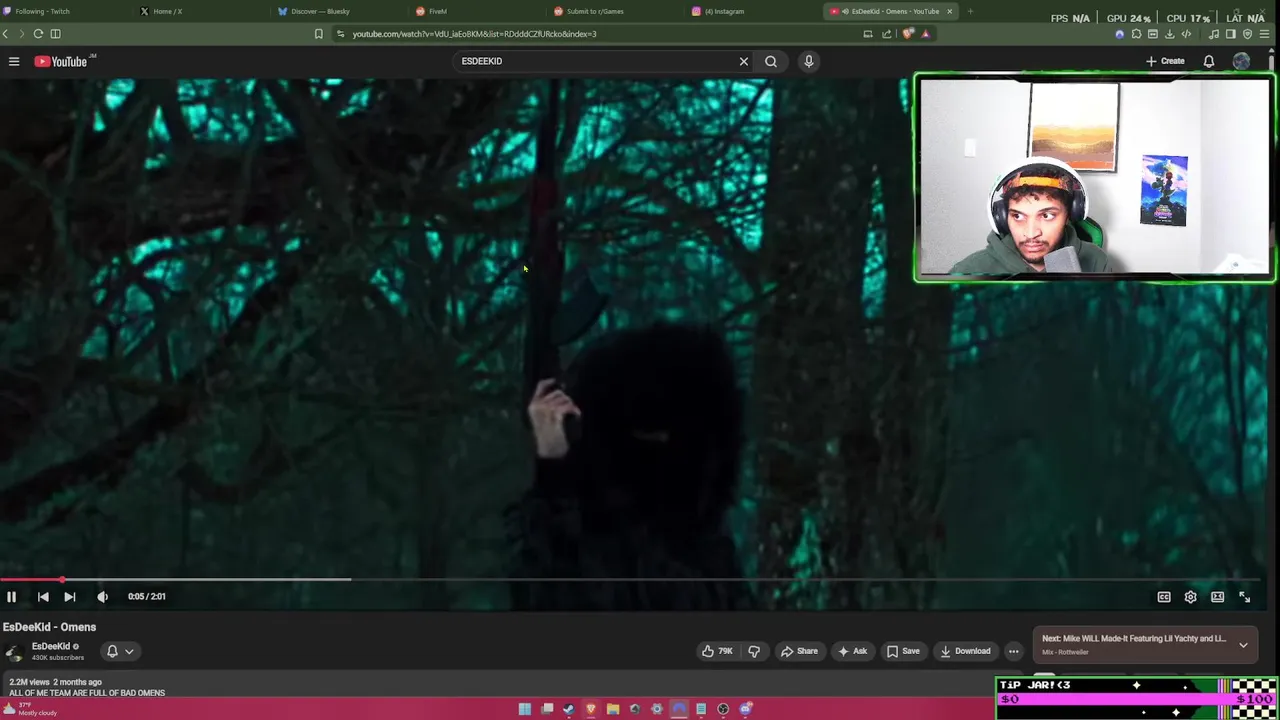Open the EsDeeKid channel avatar

point(14,652)
